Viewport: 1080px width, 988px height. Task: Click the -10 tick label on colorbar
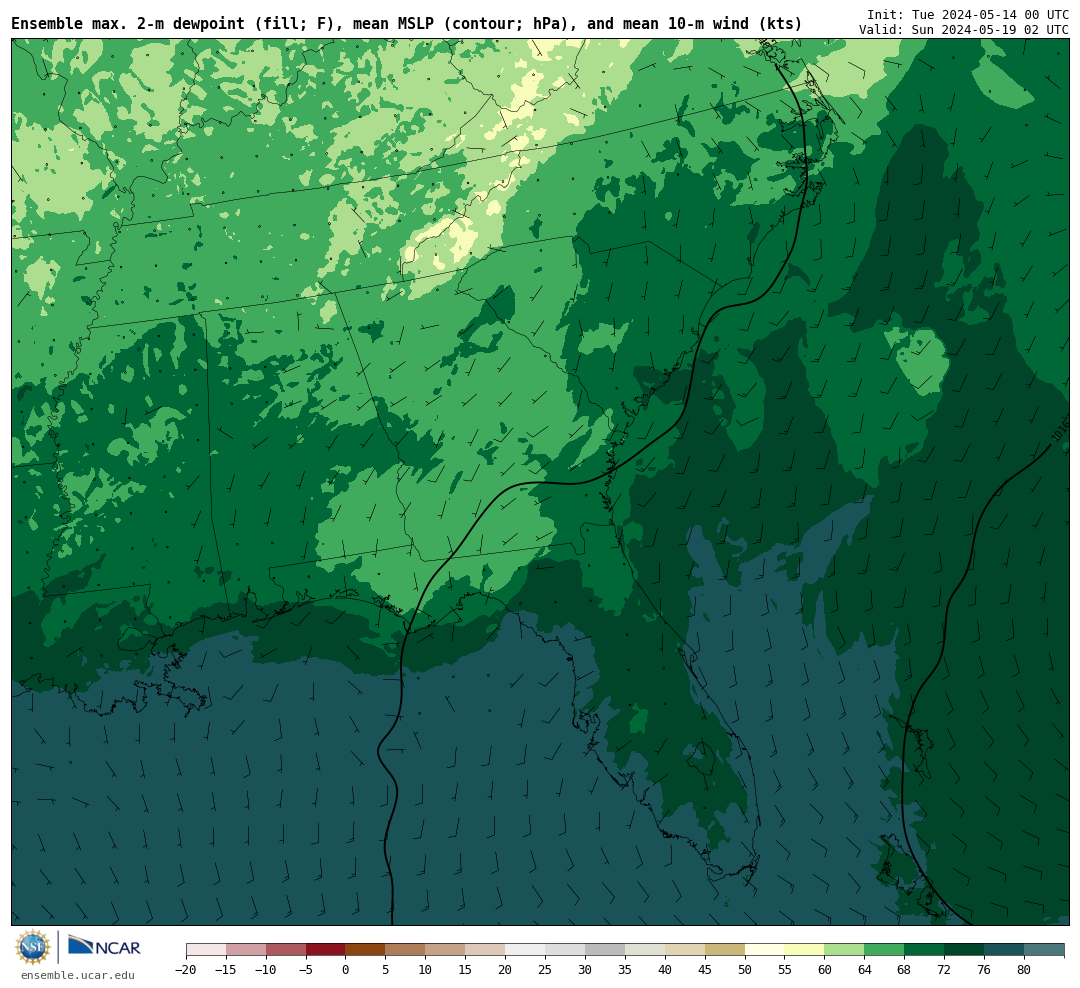click(266, 969)
